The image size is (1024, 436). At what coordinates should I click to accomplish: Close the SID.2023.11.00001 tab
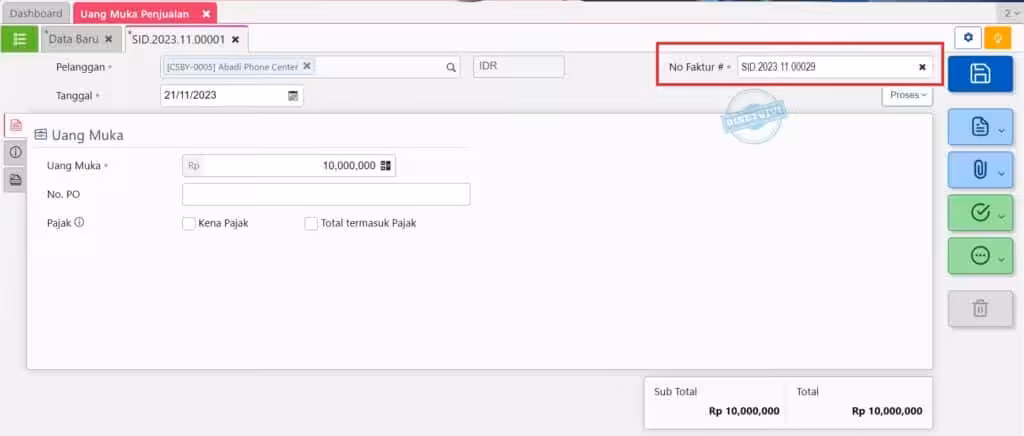click(x=235, y=39)
